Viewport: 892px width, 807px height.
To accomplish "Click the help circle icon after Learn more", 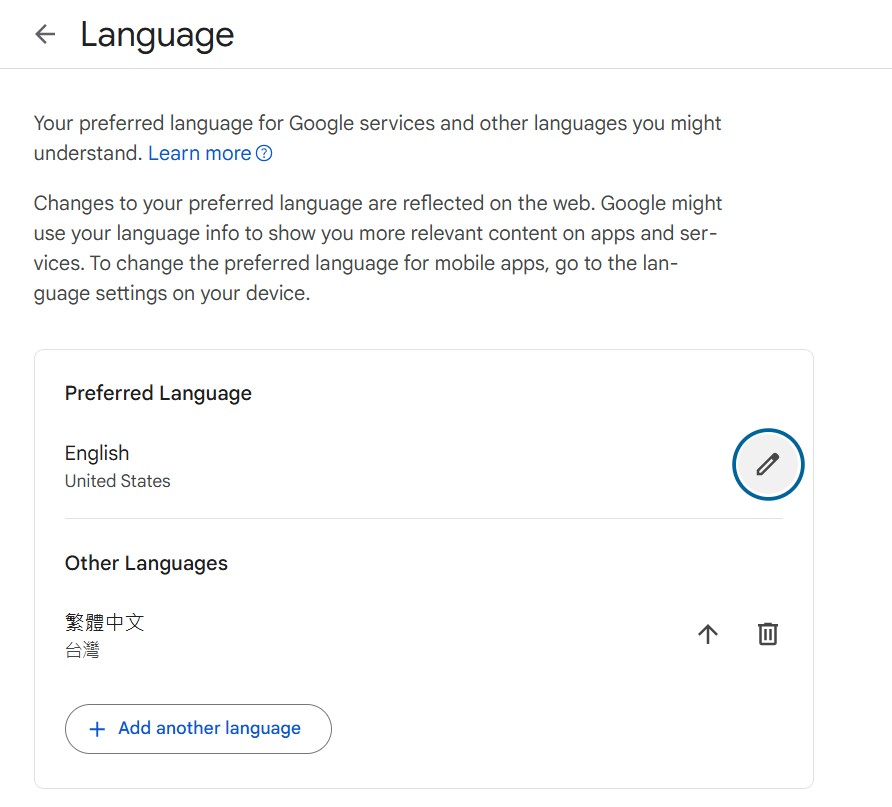I will (264, 154).
